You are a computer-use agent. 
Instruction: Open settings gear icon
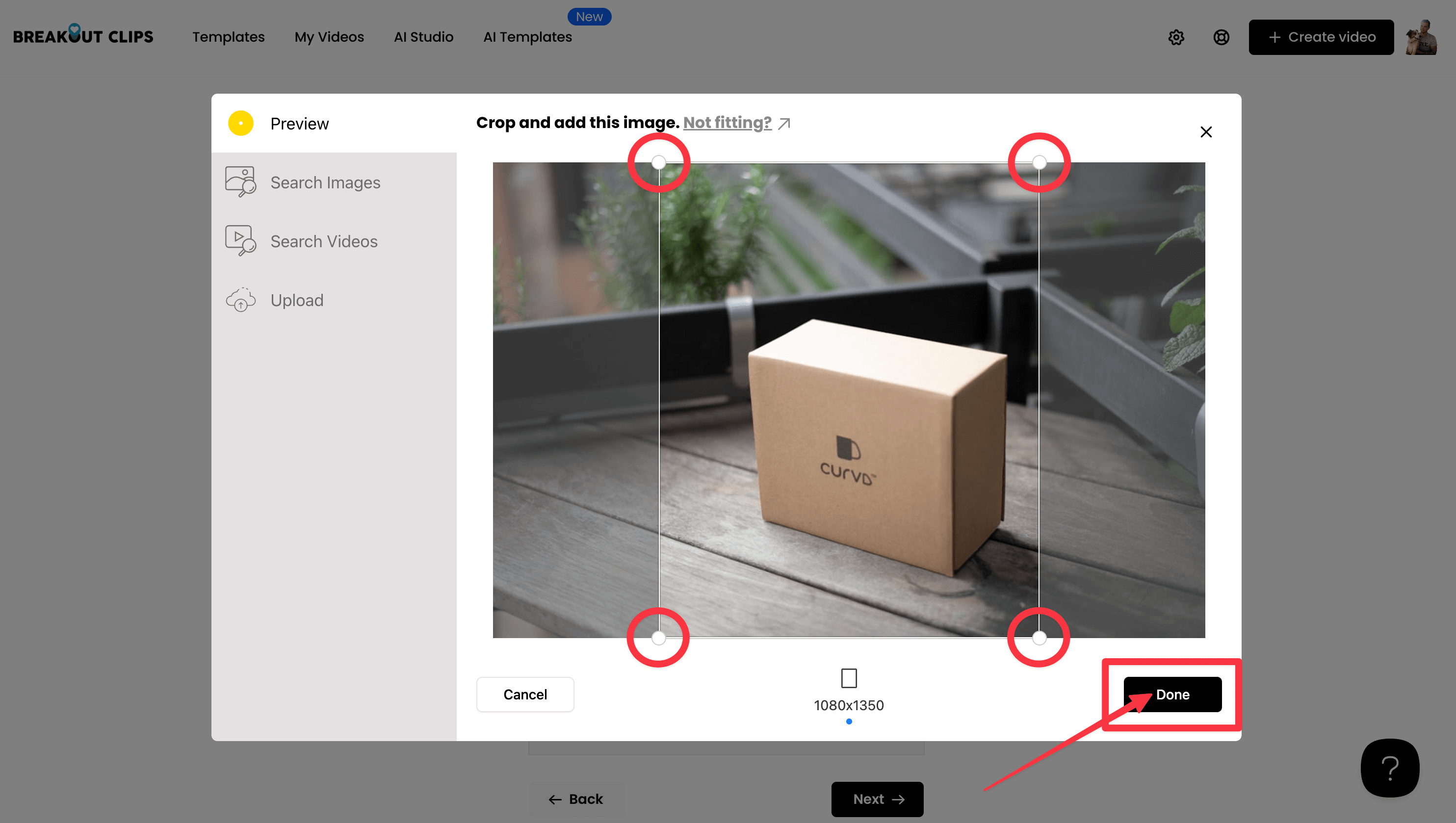point(1176,37)
